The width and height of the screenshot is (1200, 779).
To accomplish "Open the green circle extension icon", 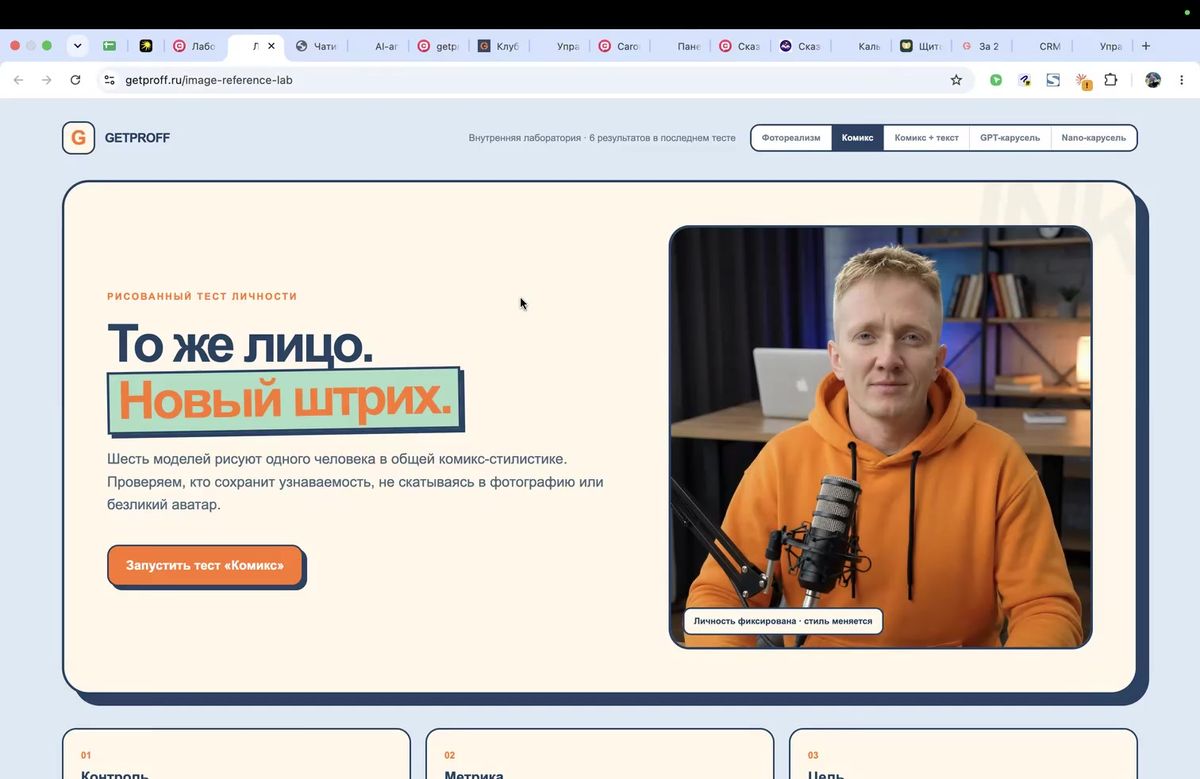I will click(x=996, y=80).
